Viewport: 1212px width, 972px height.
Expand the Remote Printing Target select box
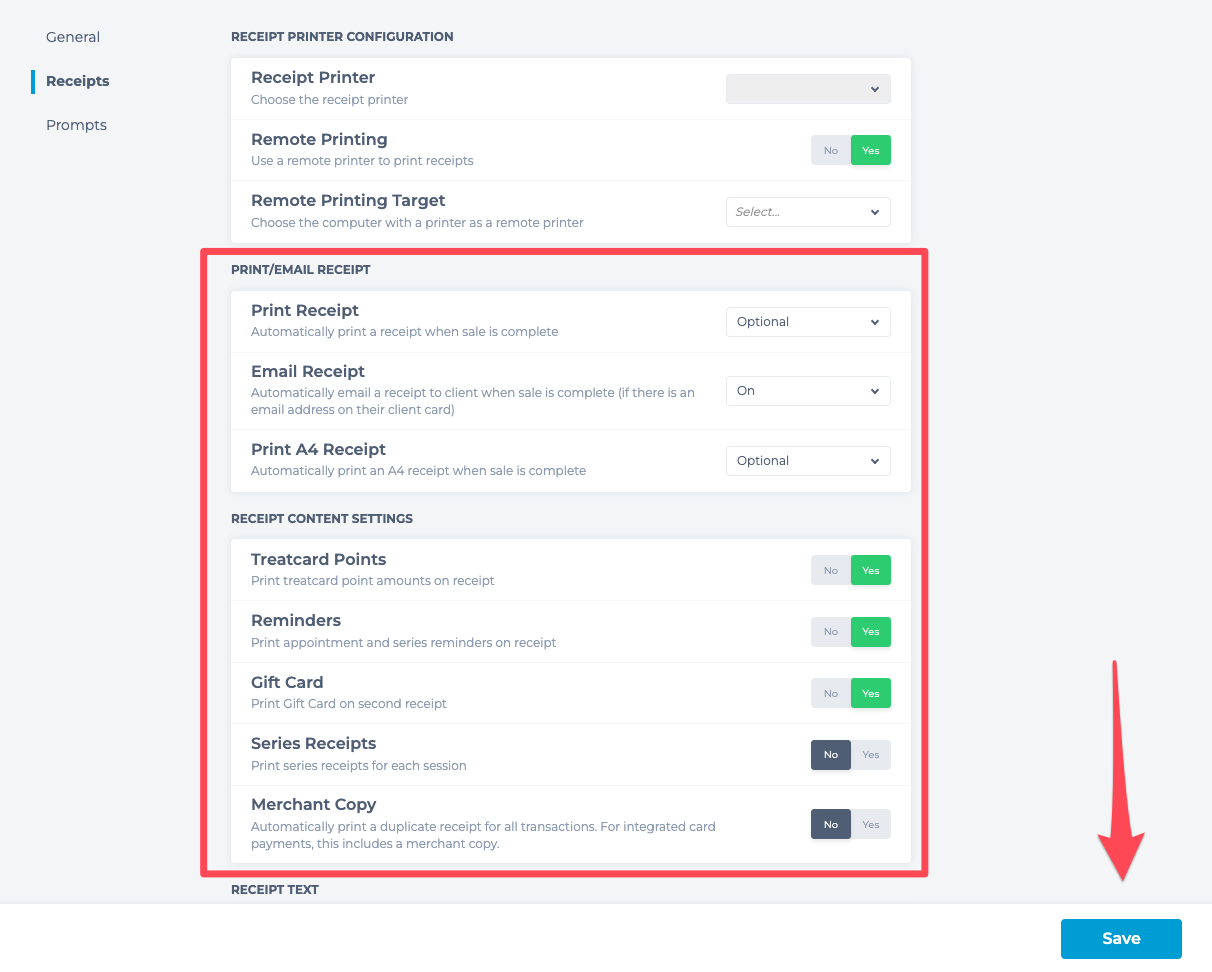pyautogui.click(x=807, y=212)
